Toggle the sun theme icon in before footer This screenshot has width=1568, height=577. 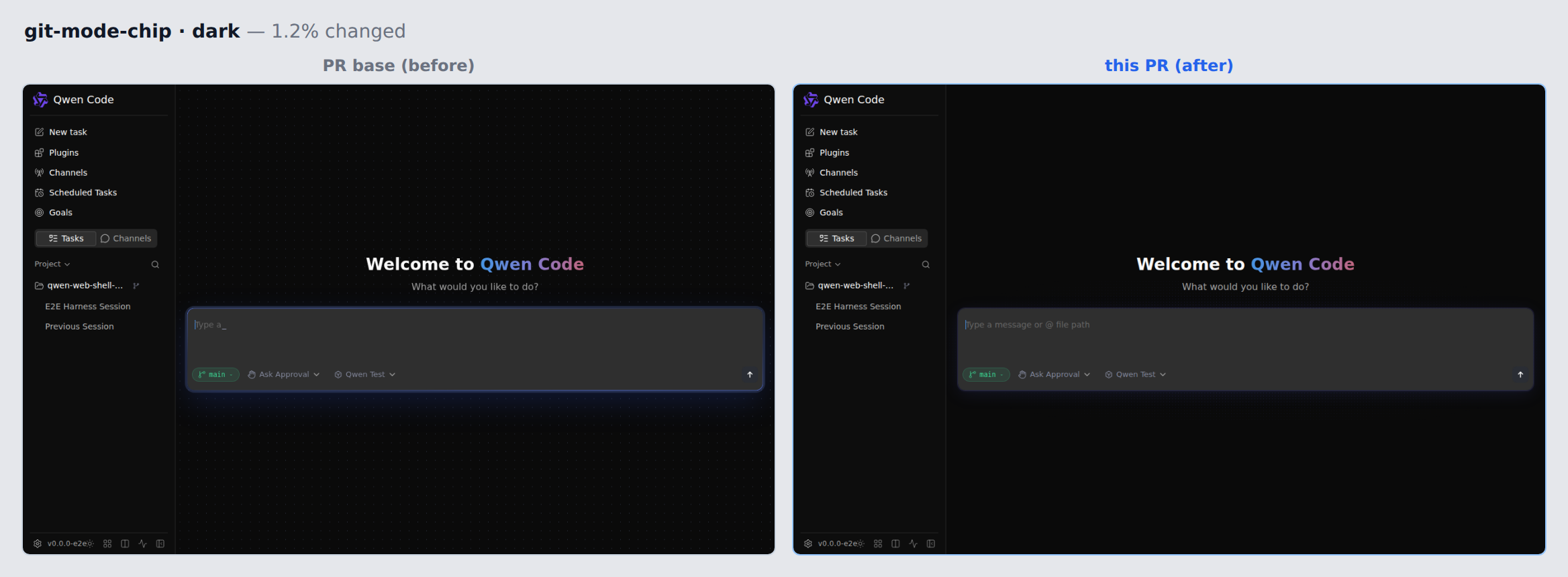click(x=90, y=543)
